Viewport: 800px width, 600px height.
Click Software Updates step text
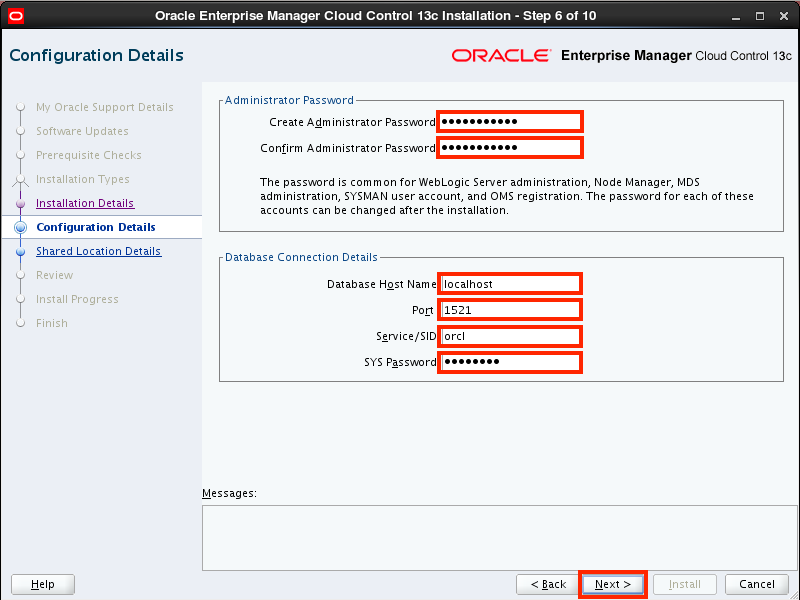click(x=82, y=131)
